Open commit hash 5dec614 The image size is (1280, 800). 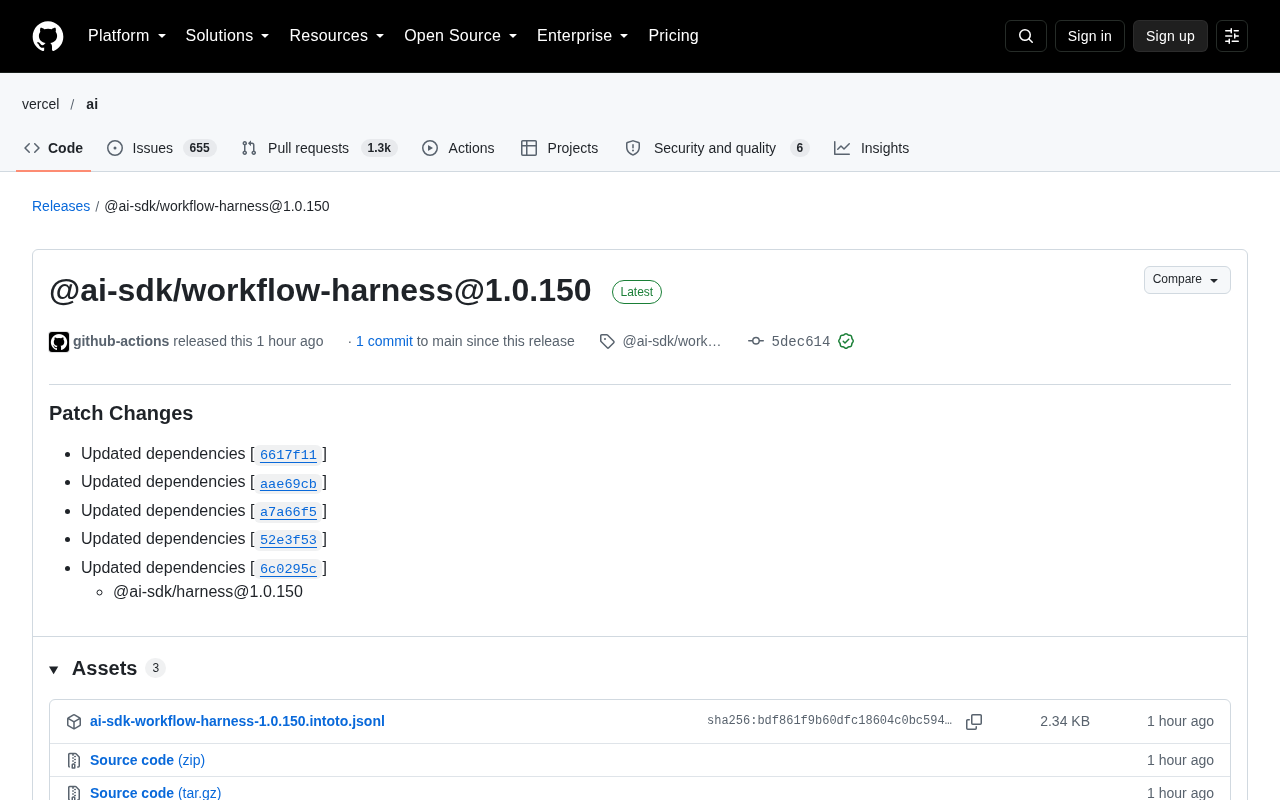tap(801, 341)
